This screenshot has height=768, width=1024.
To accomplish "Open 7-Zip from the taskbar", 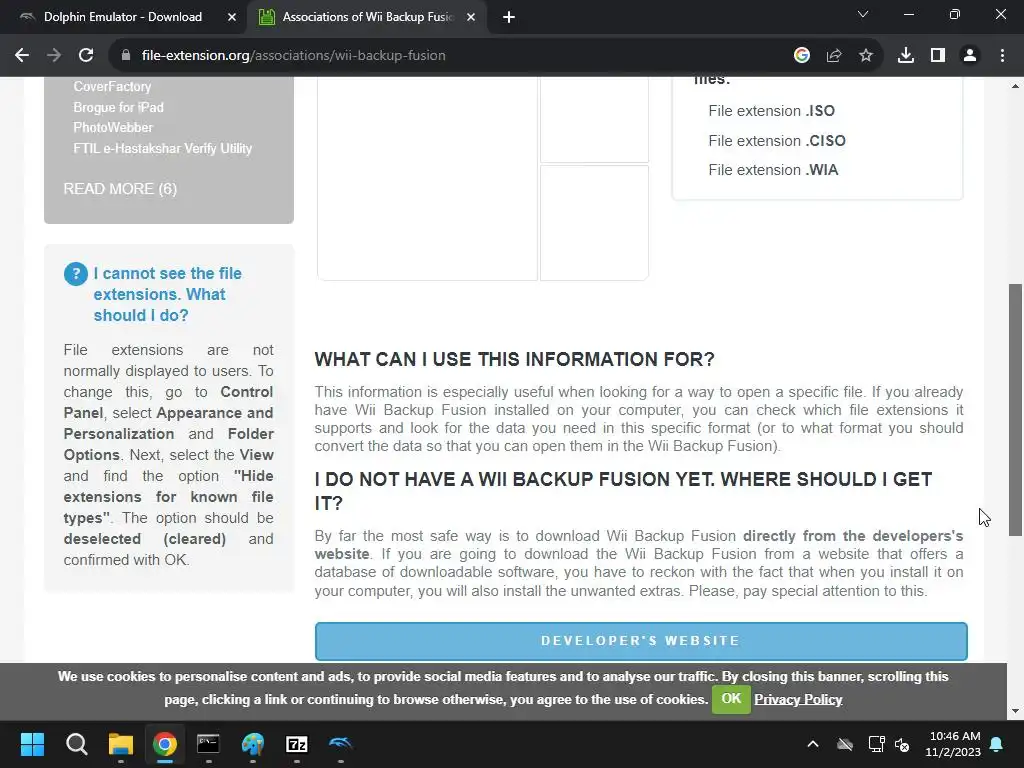I will (x=296, y=744).
